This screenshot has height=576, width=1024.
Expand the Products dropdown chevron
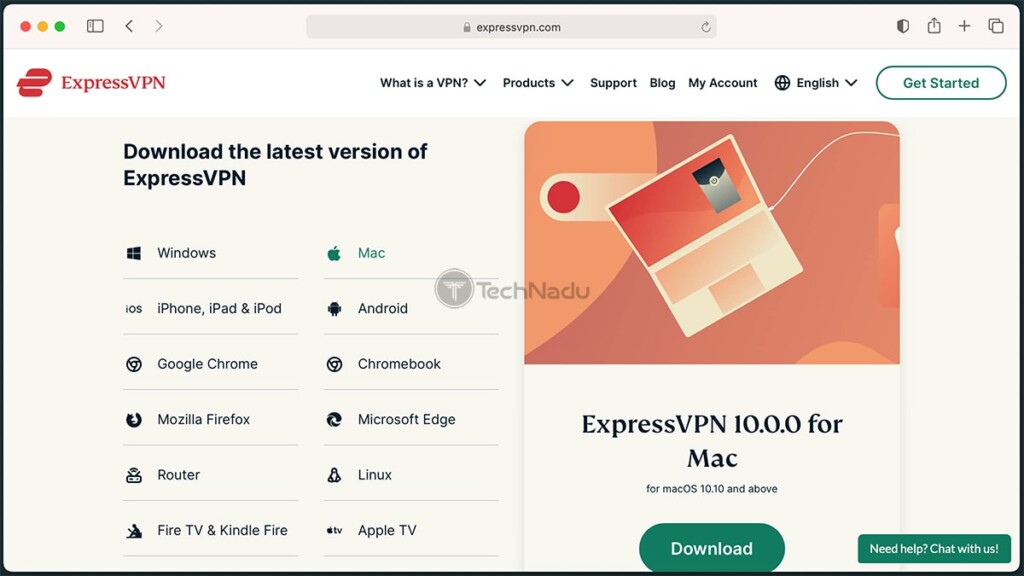pyautogui.click(x=568, y=83)
